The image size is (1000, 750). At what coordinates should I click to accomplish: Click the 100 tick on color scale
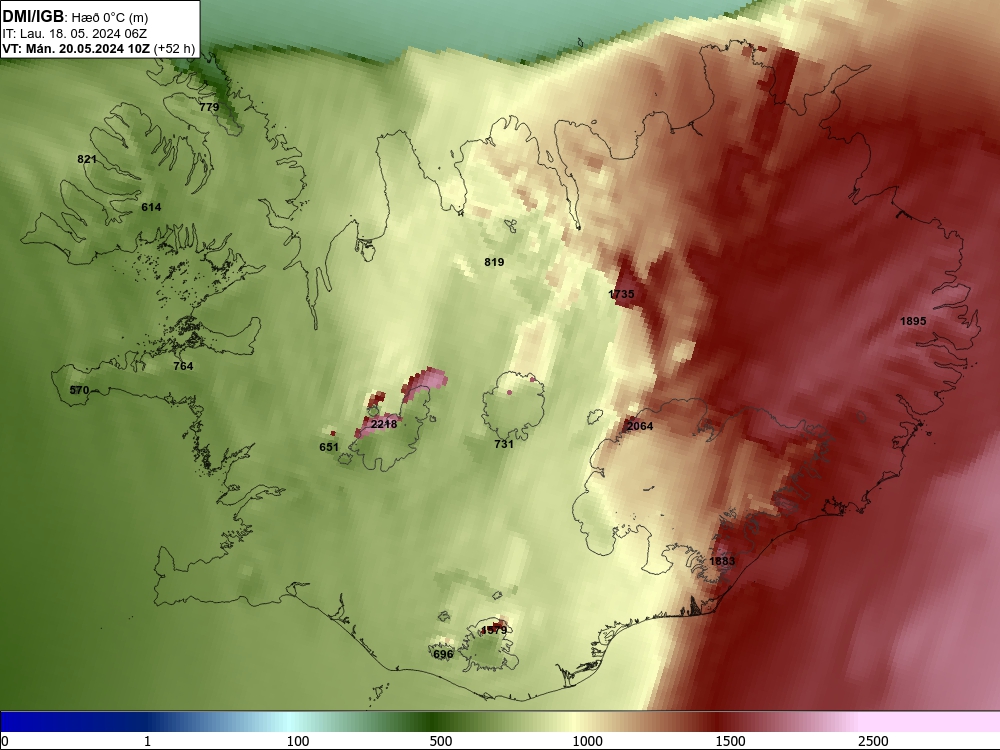pyautogui.click(x=298, y=741)
